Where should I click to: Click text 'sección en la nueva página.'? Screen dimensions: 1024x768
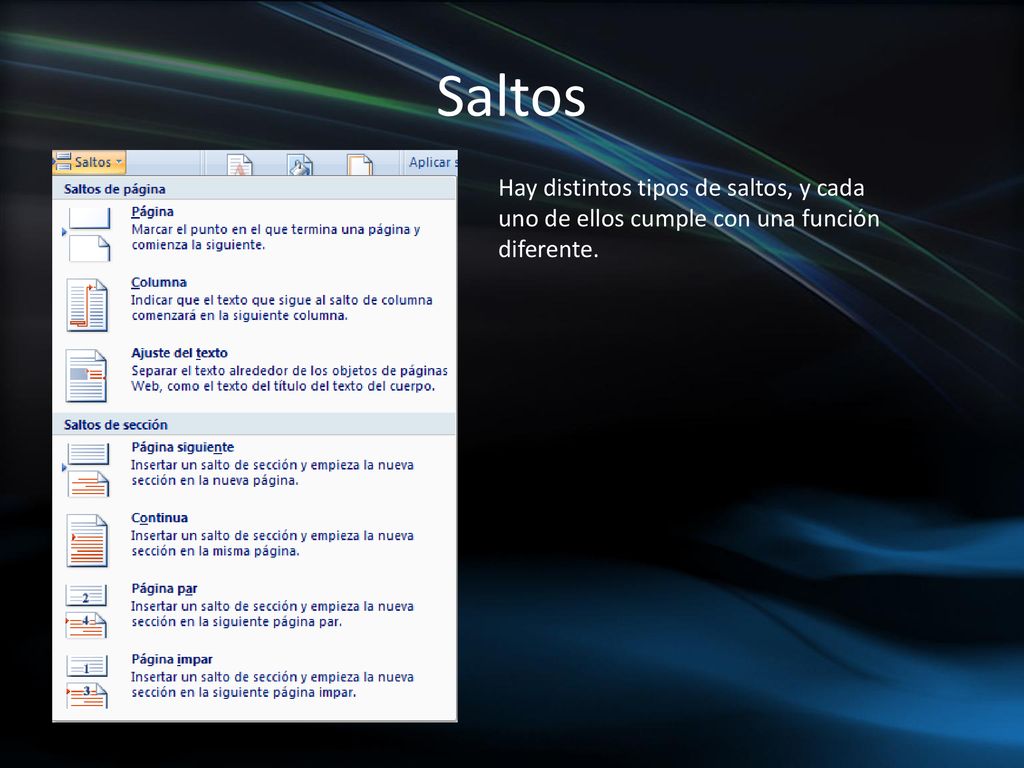[215, 481]
